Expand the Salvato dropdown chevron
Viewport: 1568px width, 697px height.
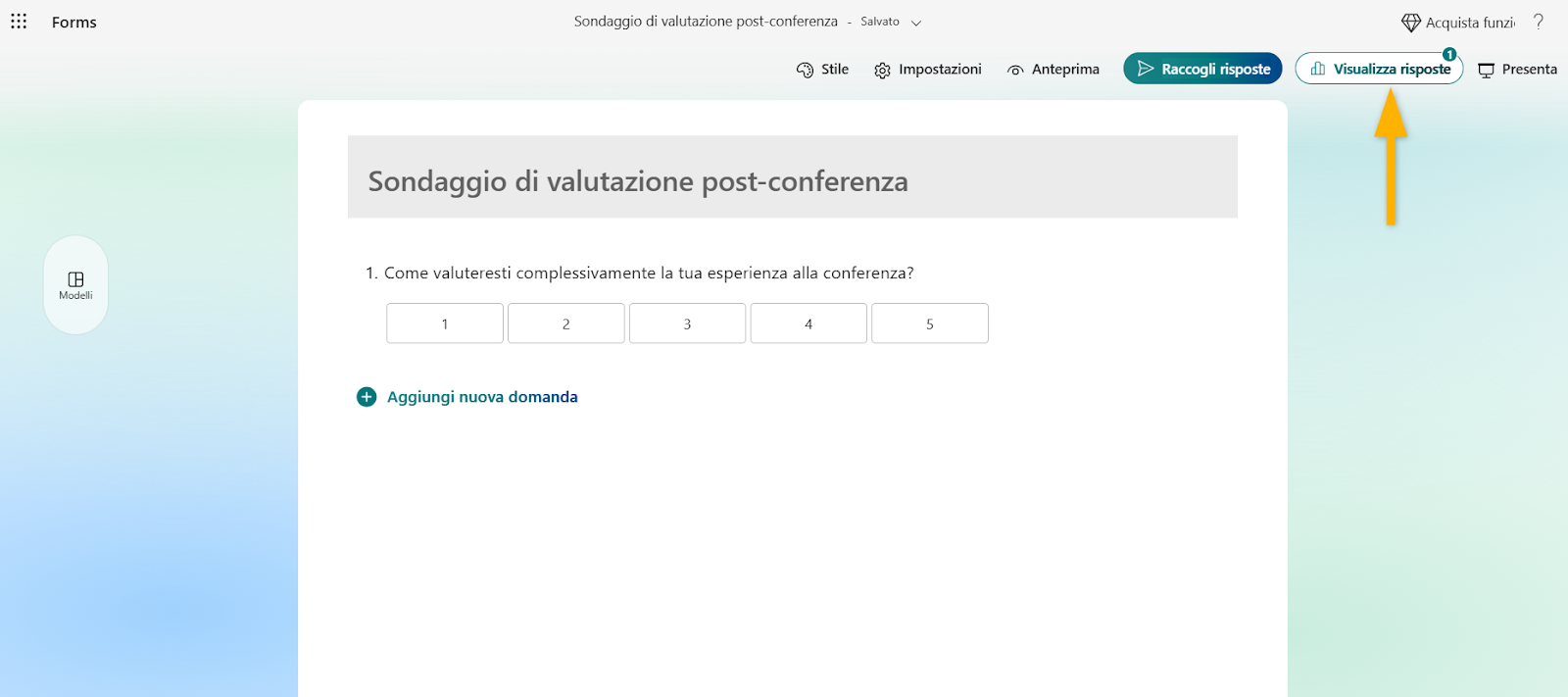pyautogui.click(x=916, y=23)
